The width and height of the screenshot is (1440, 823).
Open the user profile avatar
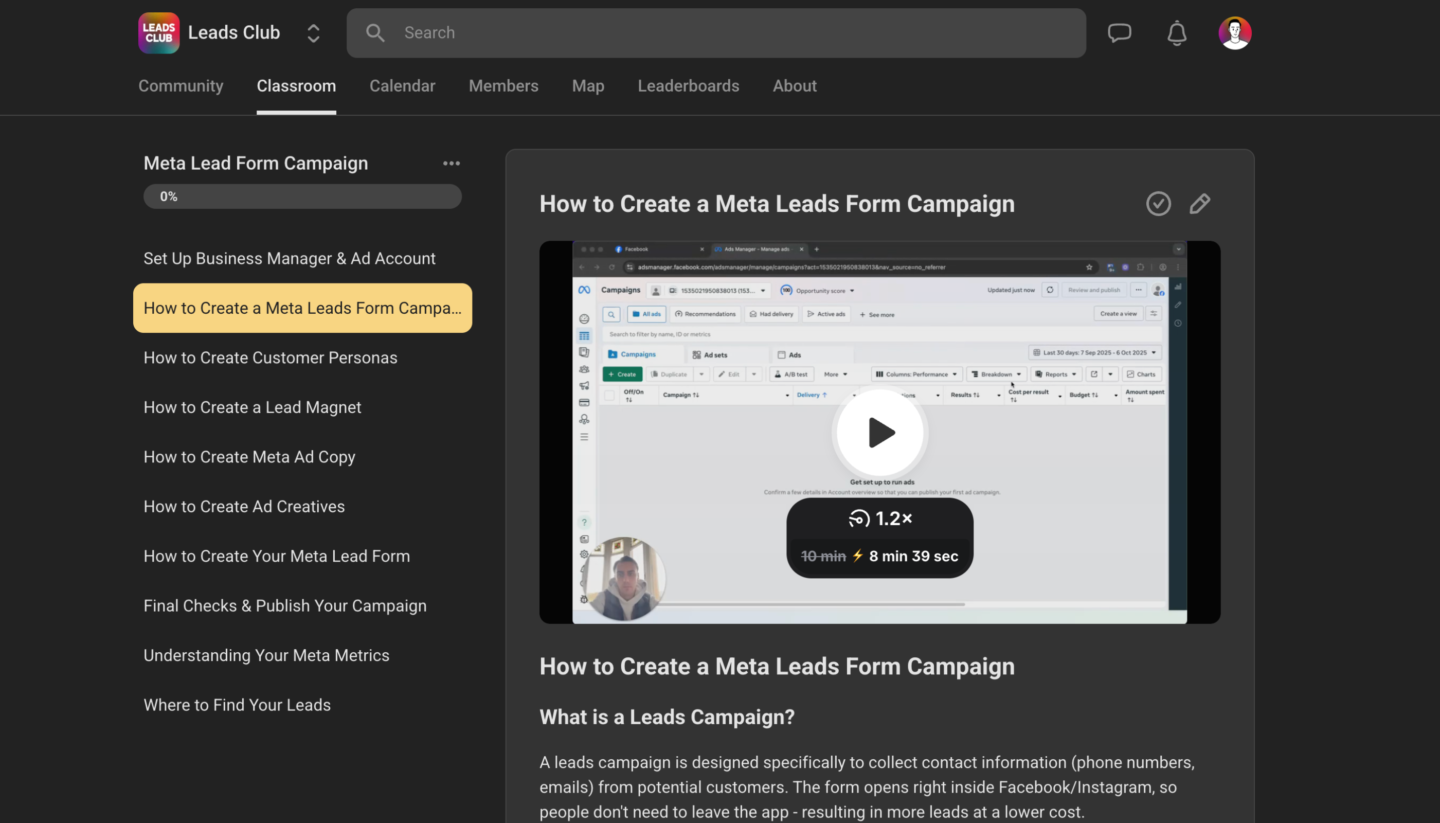(1235, 33)
